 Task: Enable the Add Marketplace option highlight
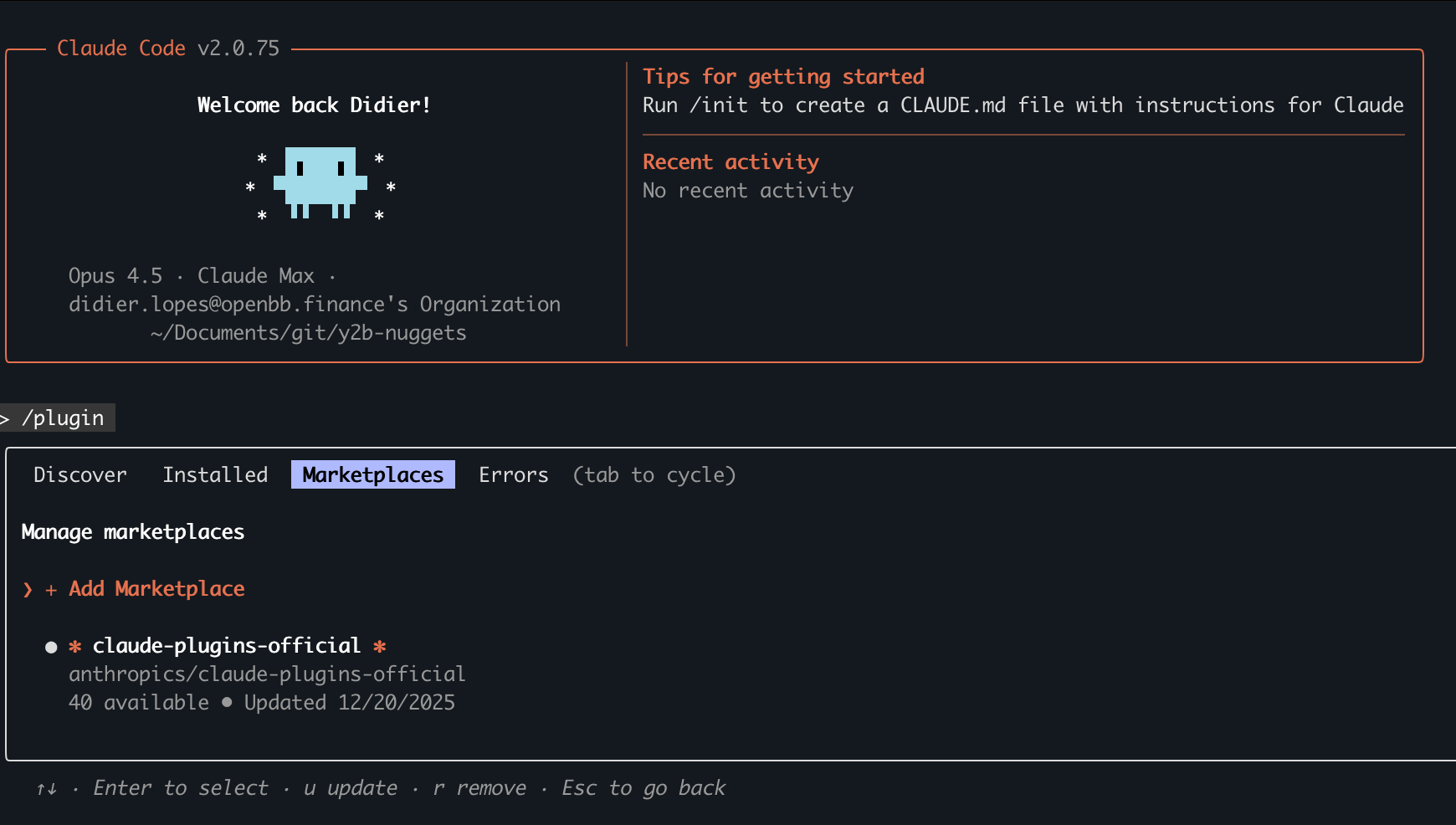tap(156, 588)
